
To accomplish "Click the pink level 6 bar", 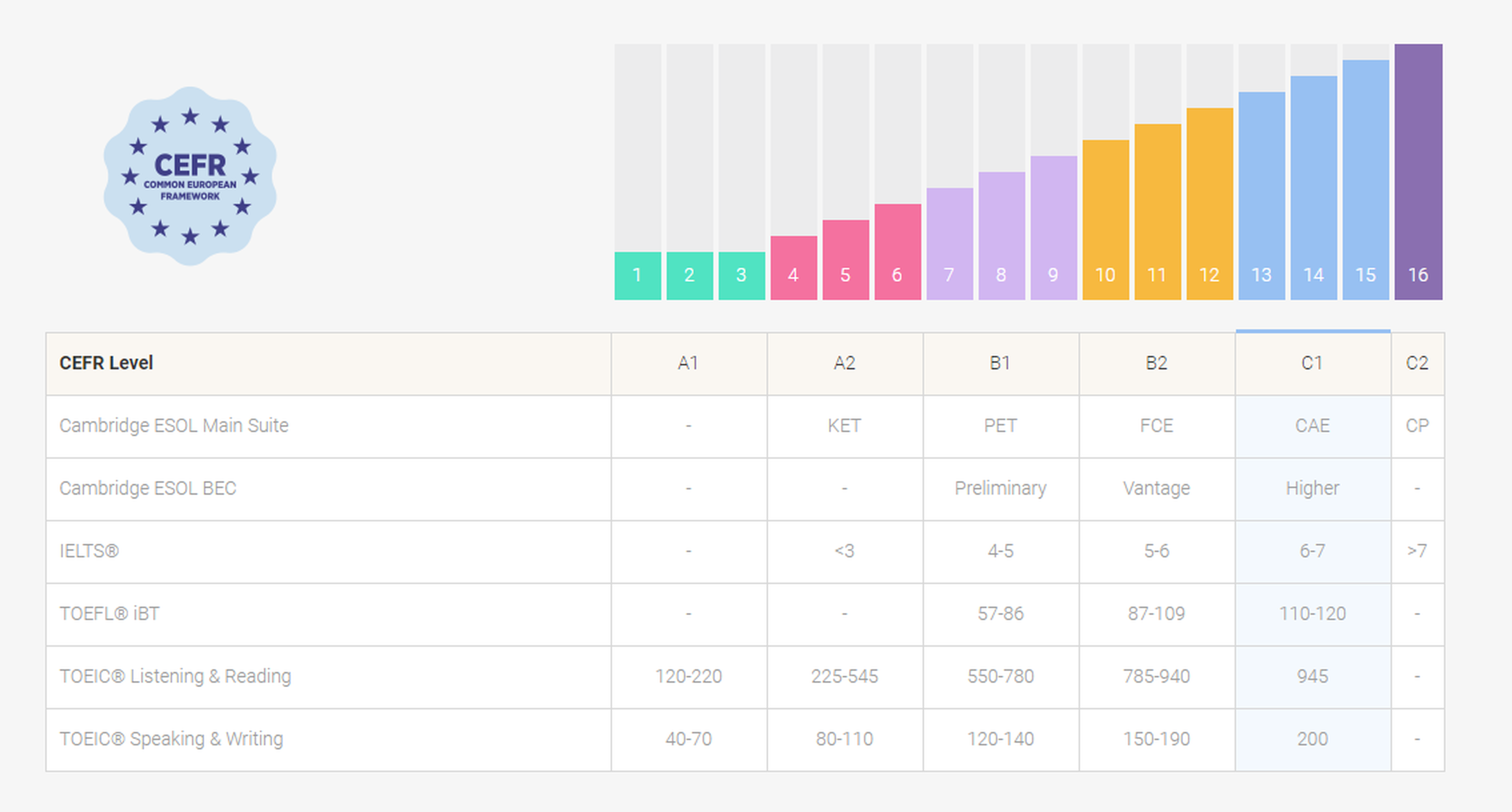I will tap(897, 252).
